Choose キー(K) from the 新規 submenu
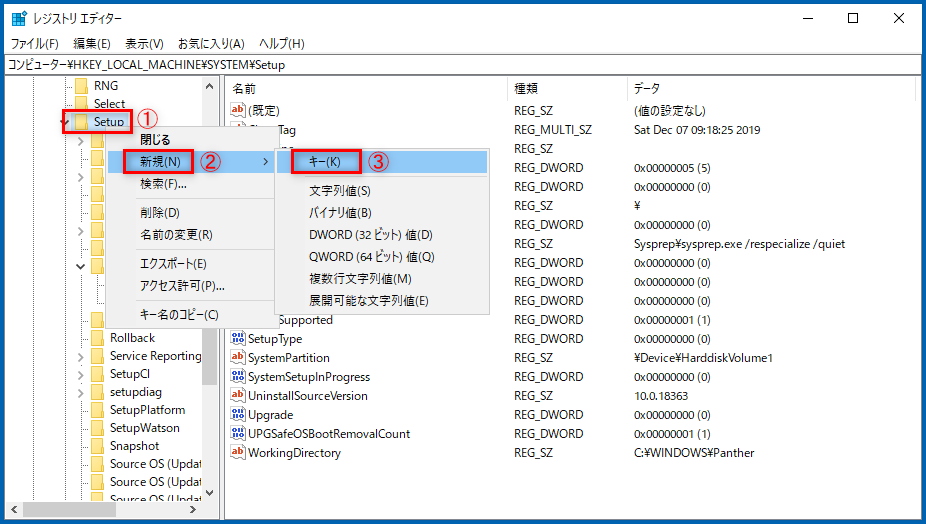The image size is (926, 524). coord(325,161)
